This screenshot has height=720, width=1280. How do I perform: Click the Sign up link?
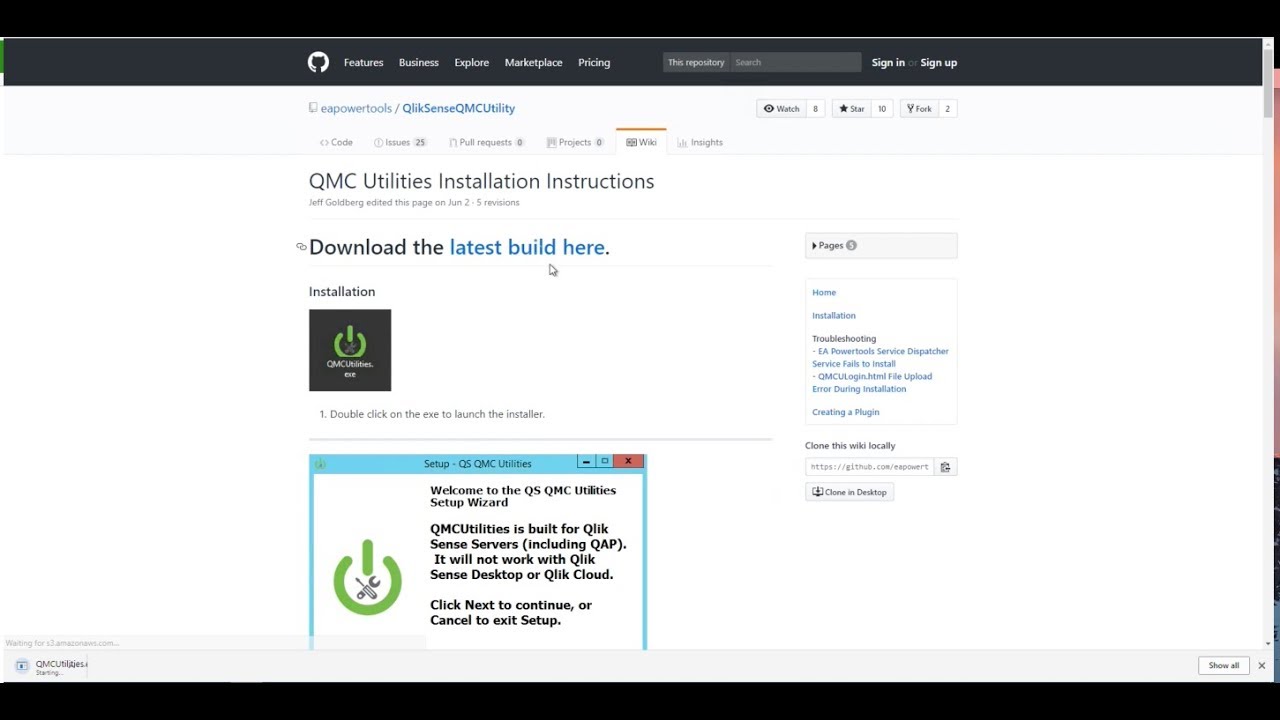[938, 63]
